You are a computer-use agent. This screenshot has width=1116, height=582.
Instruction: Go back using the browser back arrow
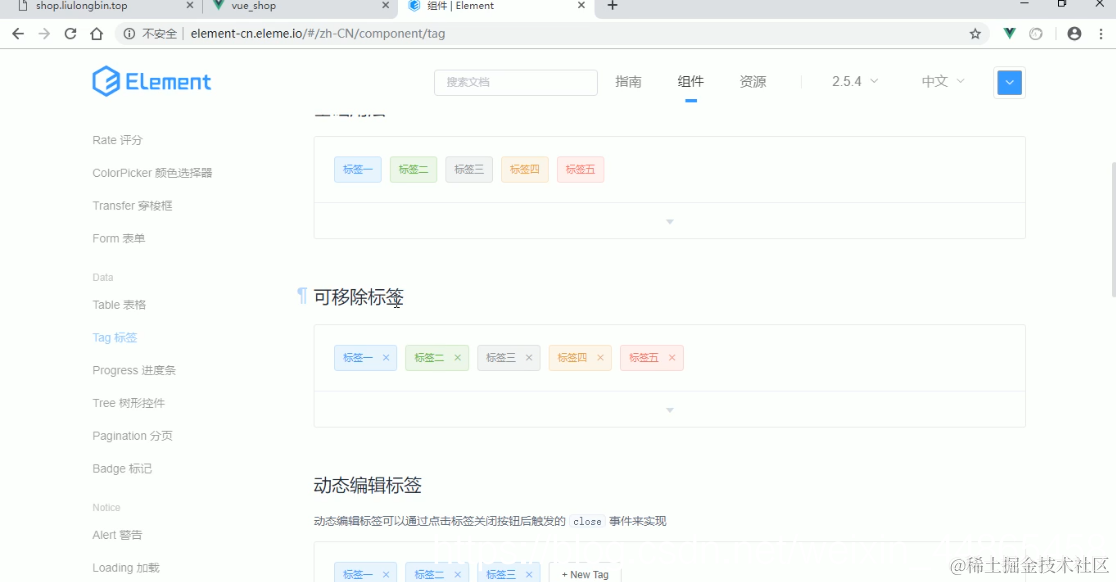tap(17, 32)
